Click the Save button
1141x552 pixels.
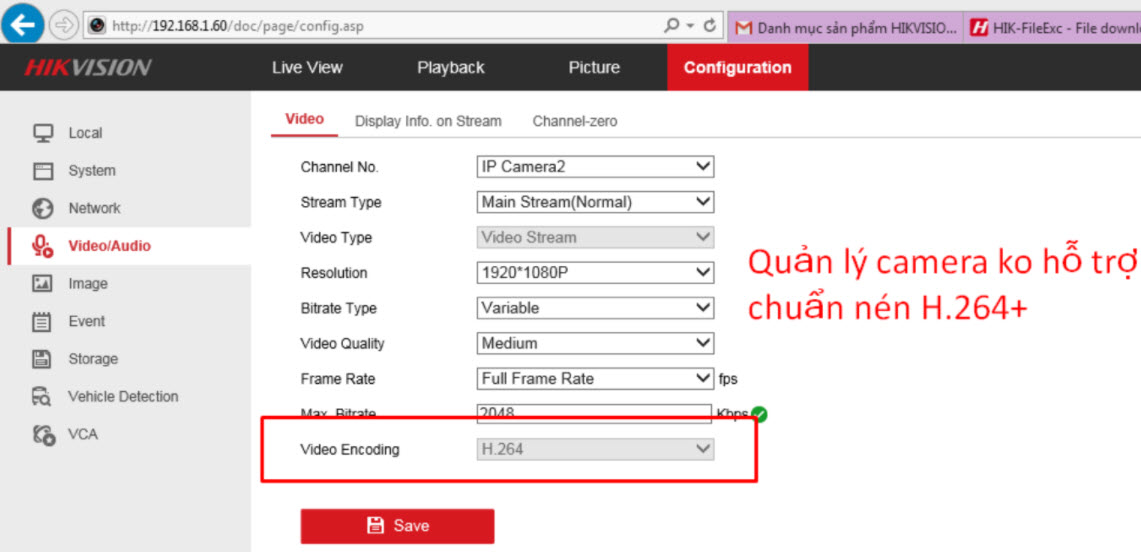(x=397, y=526)
